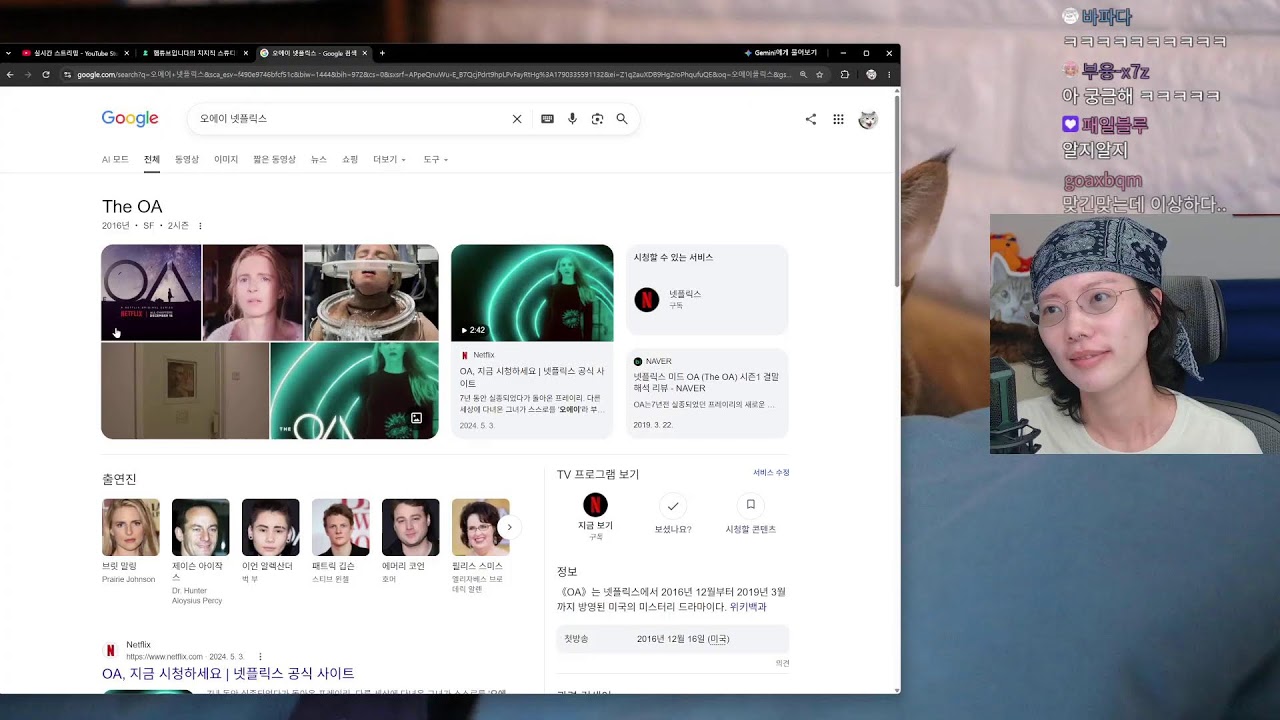Clear the search box with the X icon
1280x720 pixels.
(x=517, y=119)
